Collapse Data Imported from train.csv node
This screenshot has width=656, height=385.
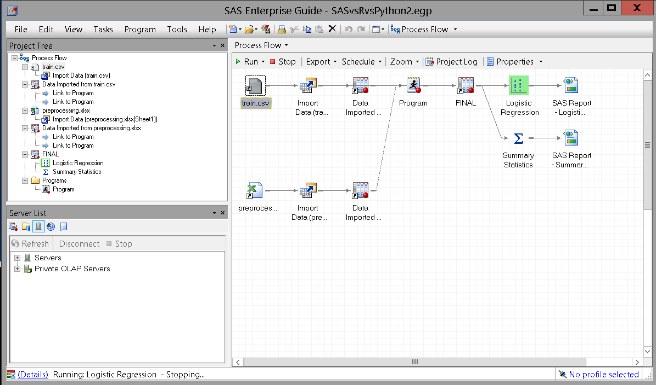(x=25, y=84)
